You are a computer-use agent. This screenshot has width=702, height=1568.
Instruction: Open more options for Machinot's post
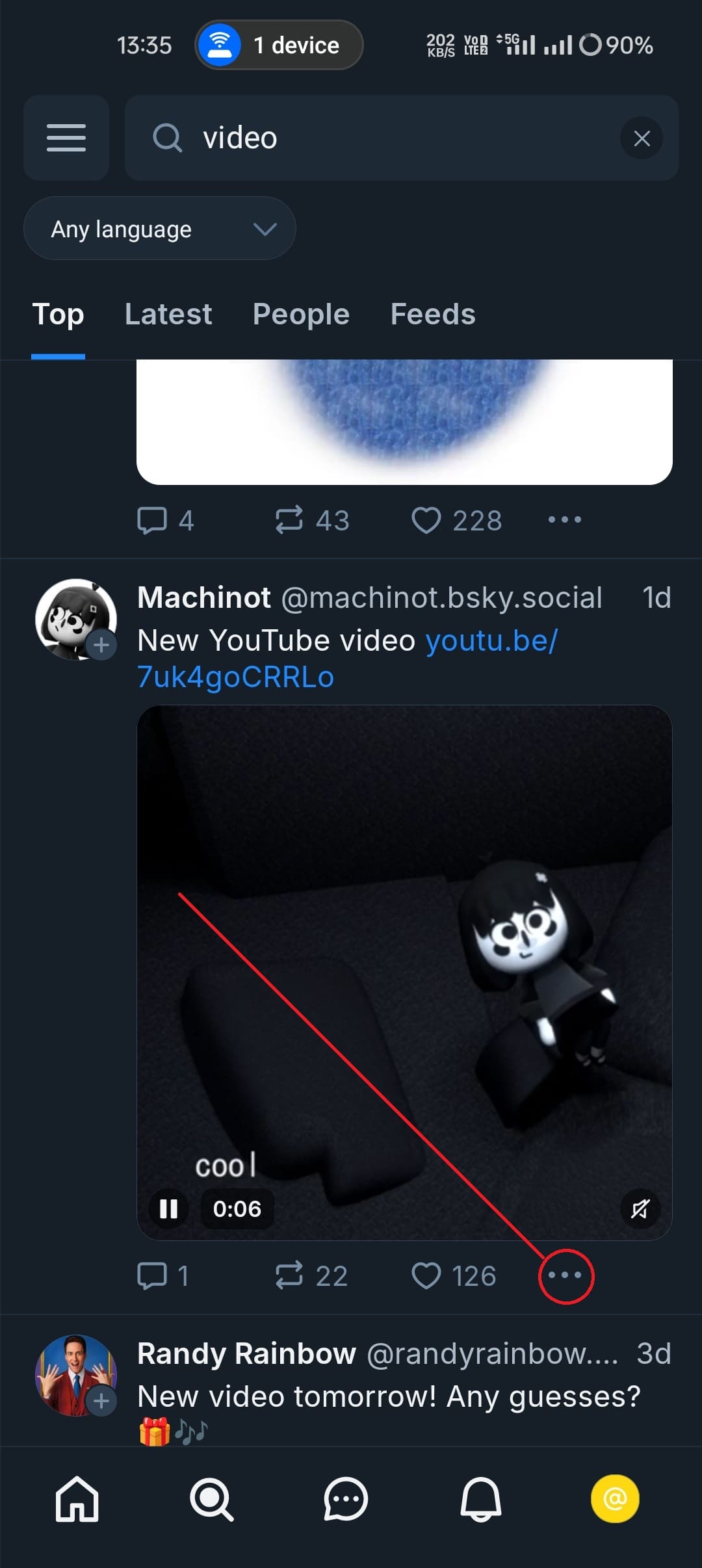coord(565,1275)
